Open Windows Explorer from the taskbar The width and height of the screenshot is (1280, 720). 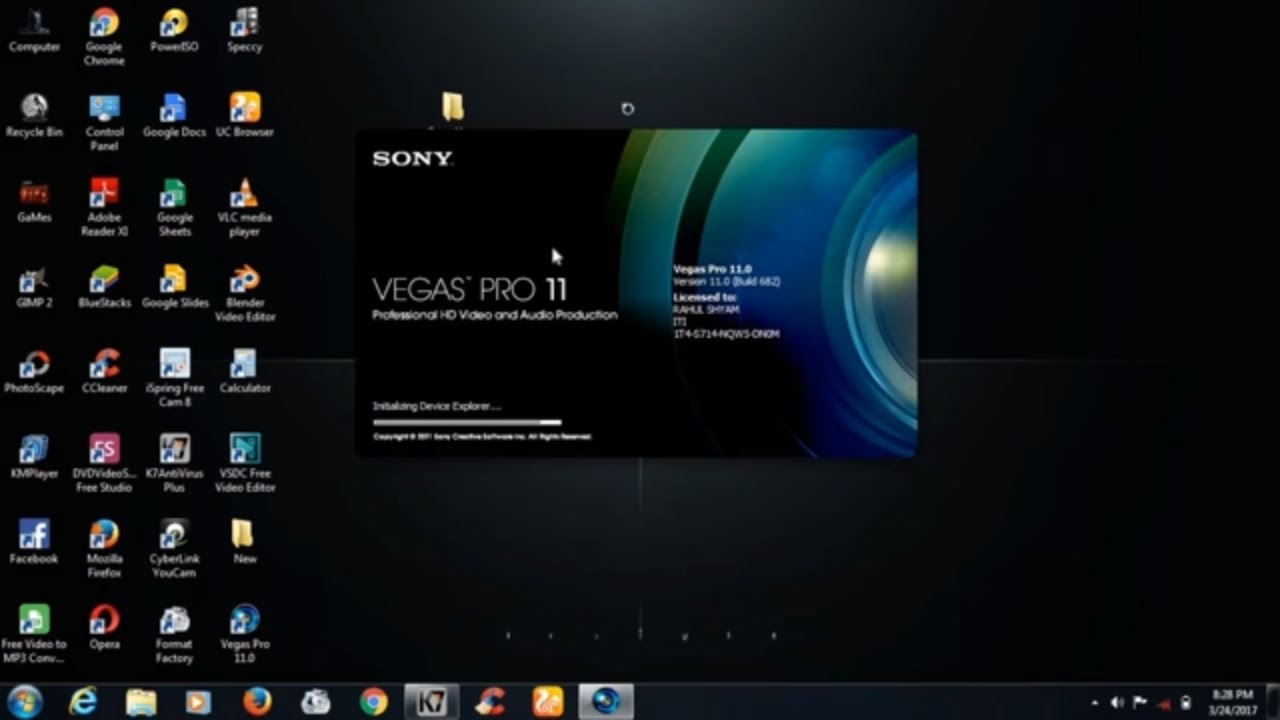pyautogui.click(x=141, y=701)
